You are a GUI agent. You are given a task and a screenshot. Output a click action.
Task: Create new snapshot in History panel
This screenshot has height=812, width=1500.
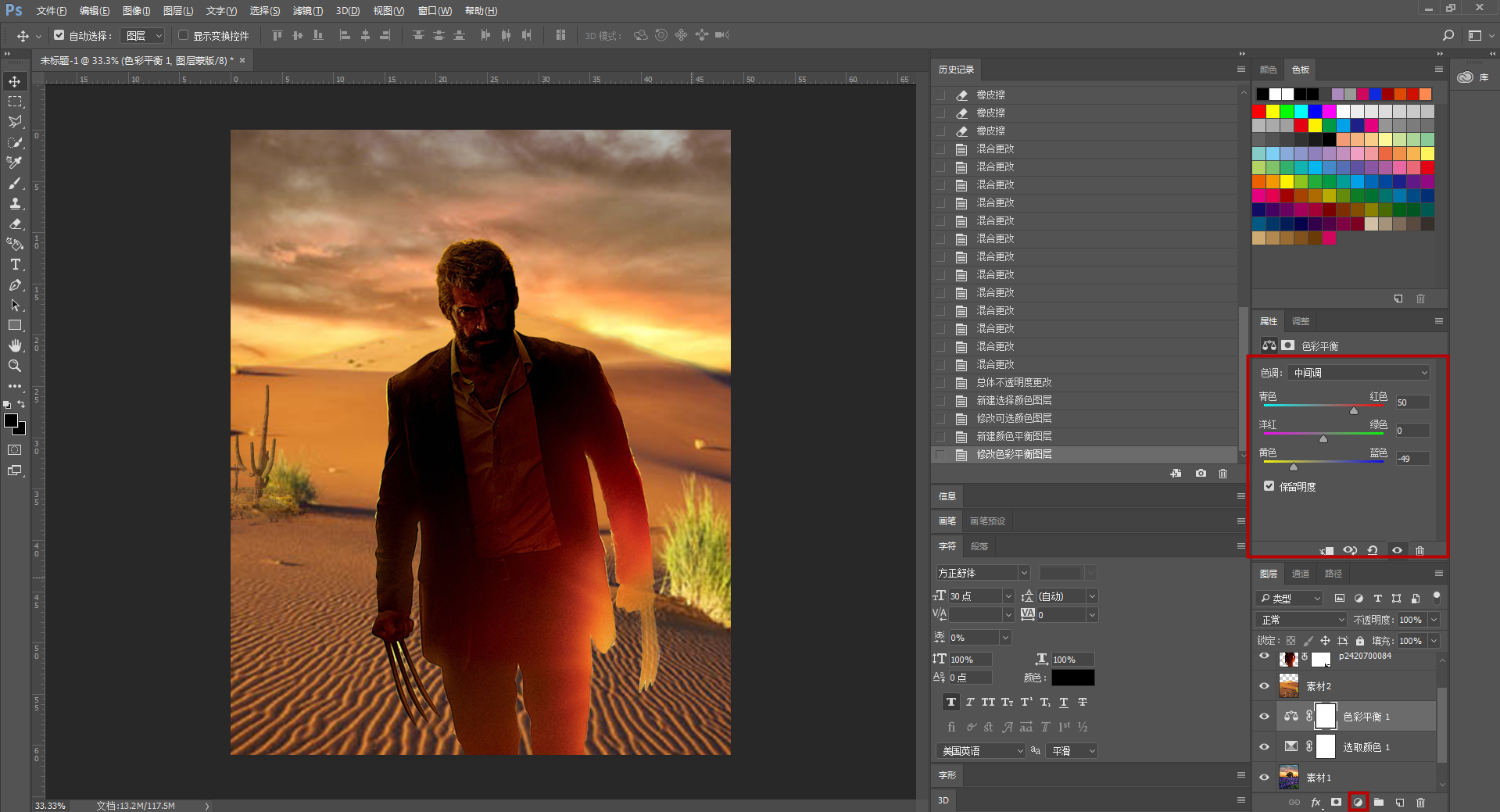pos(1201,474)
